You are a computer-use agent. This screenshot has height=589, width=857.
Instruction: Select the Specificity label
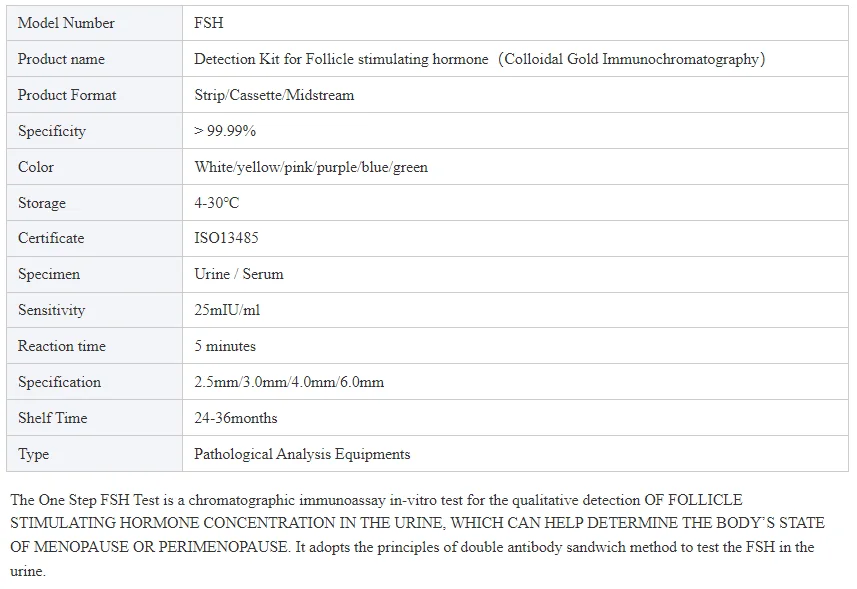coord(52,131)
